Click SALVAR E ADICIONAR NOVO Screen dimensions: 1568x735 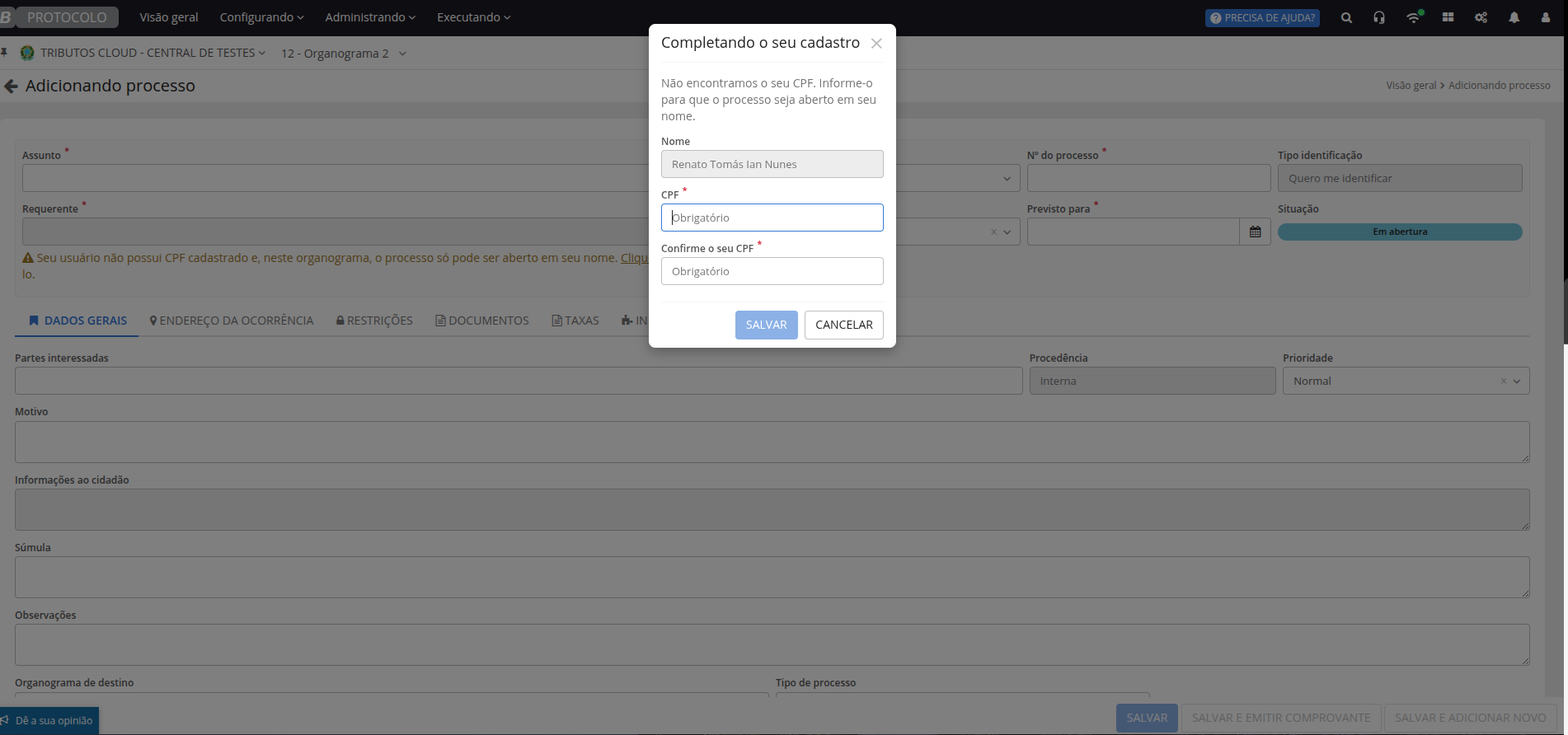point(1470,718)
